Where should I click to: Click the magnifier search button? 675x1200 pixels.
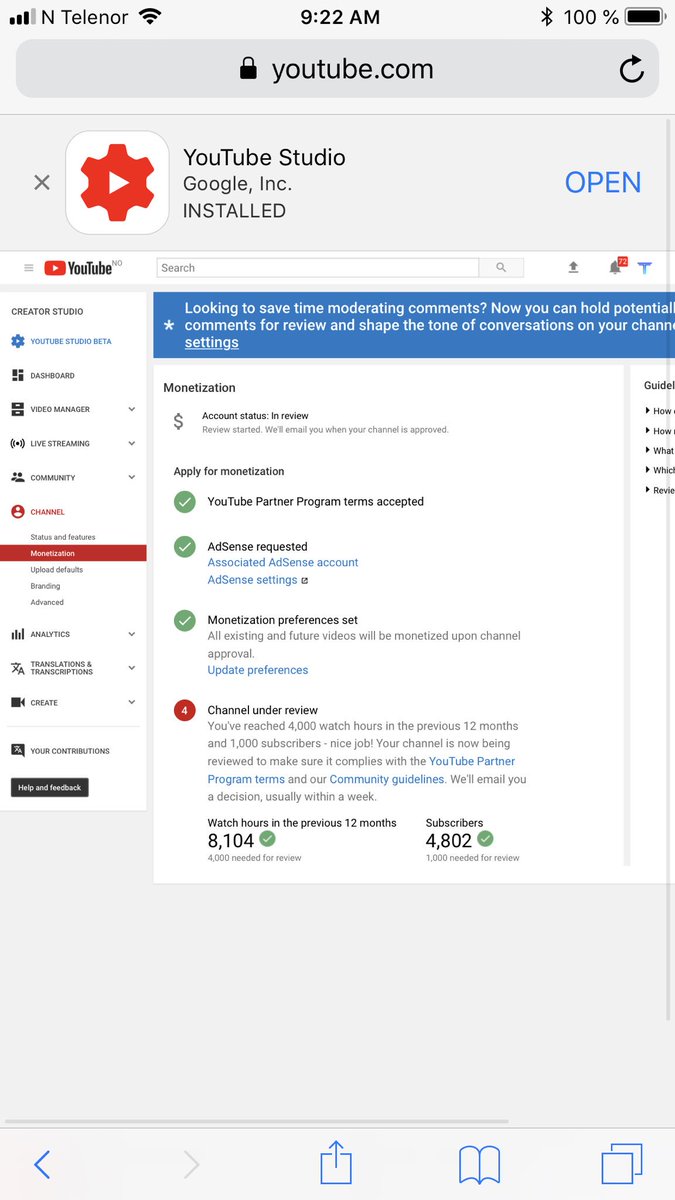[501, 268]
